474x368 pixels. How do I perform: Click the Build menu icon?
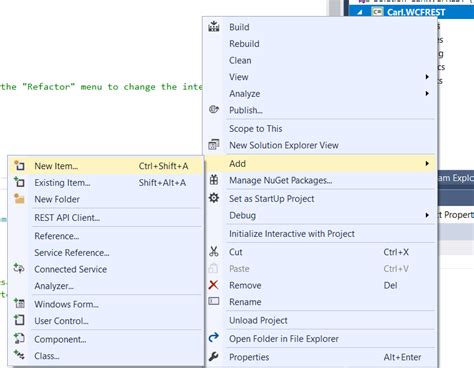tap(214, 26)
